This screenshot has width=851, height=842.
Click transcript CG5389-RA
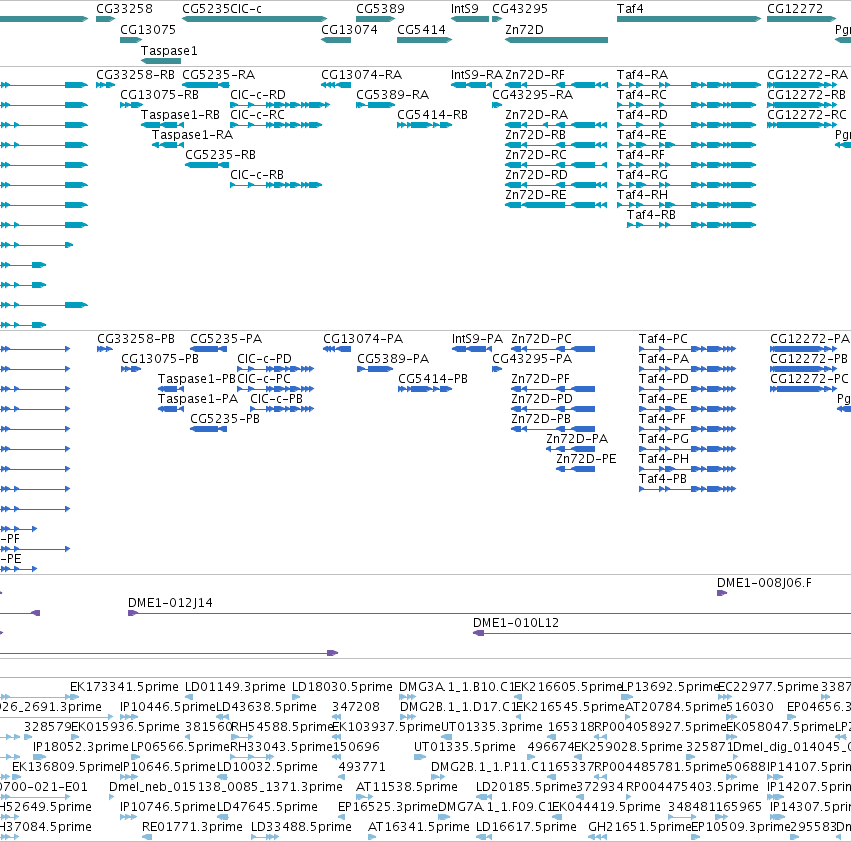tap(392, 94)
